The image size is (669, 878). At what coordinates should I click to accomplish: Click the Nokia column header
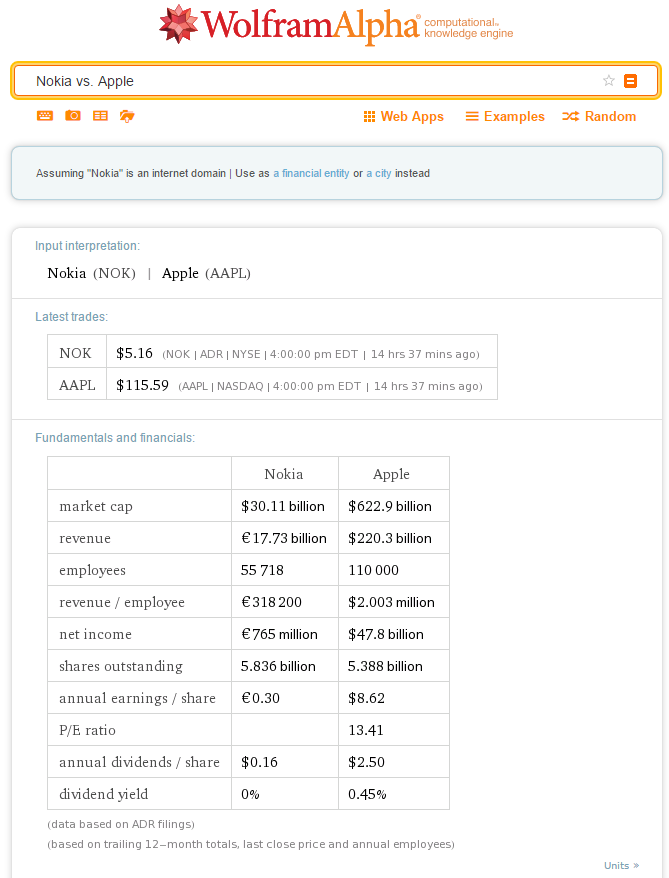click(284, 474)
